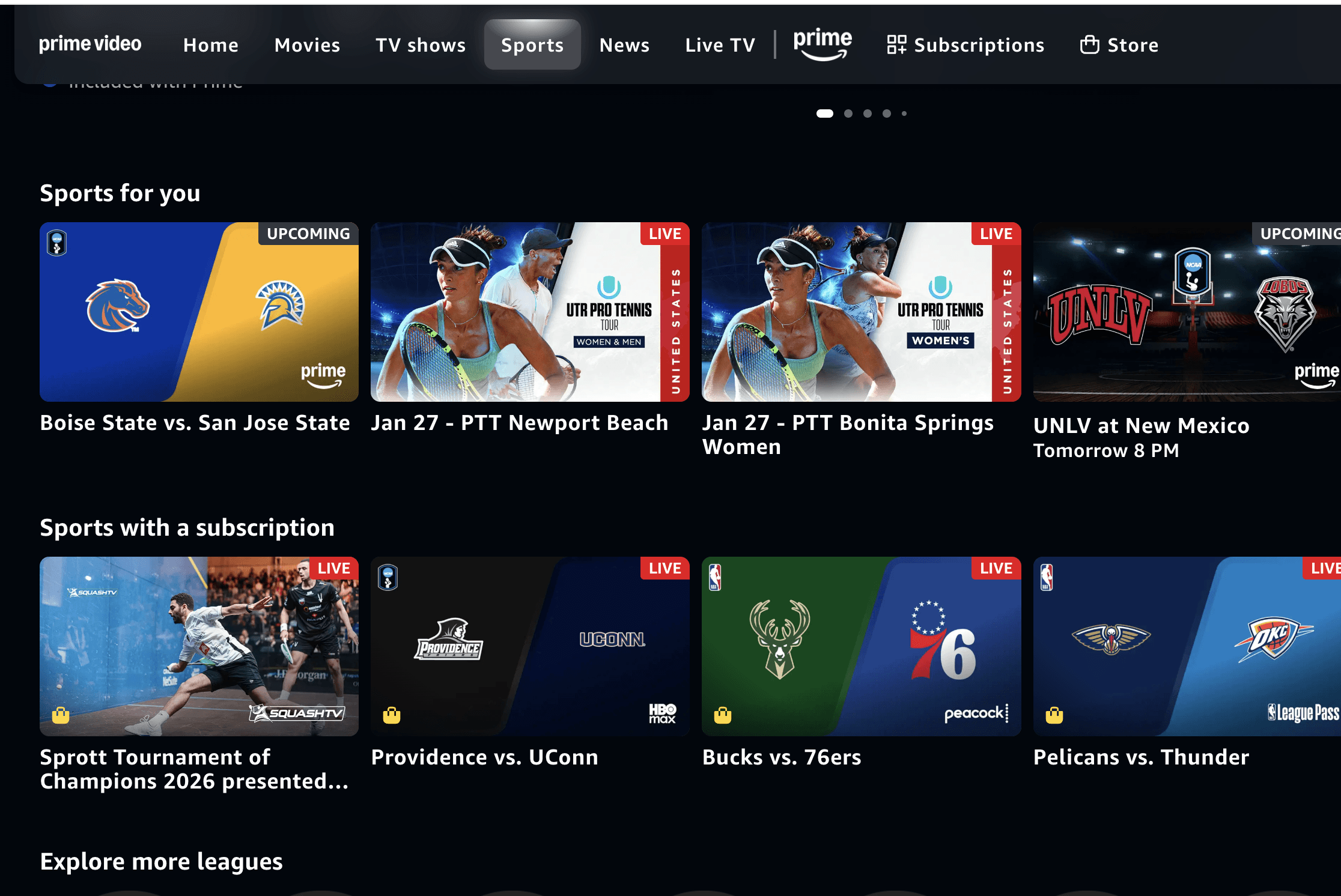The height and width of the screenshot is (896, 1341).
Task: Click yellow bag icon on Pelicans vs. Thunder
Action: click(x=1054, y=715)
